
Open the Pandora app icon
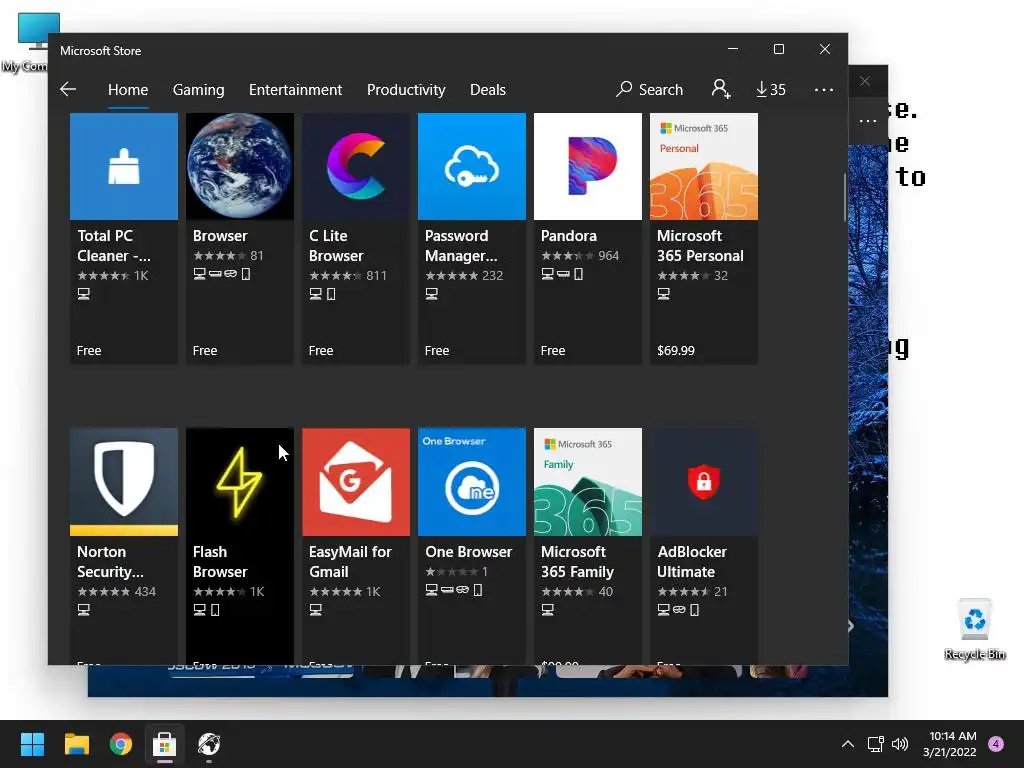(588, 167)
